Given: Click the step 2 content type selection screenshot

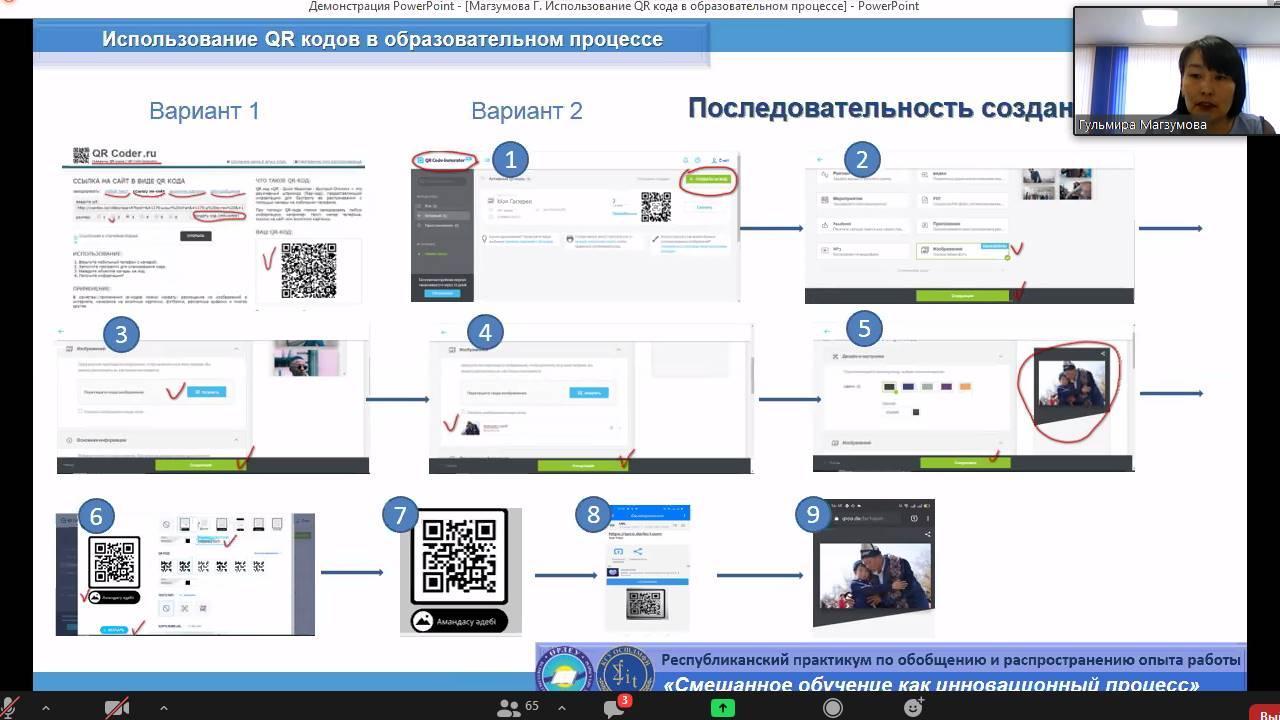Looking at the screenshot, I should [x=969, y=228].
